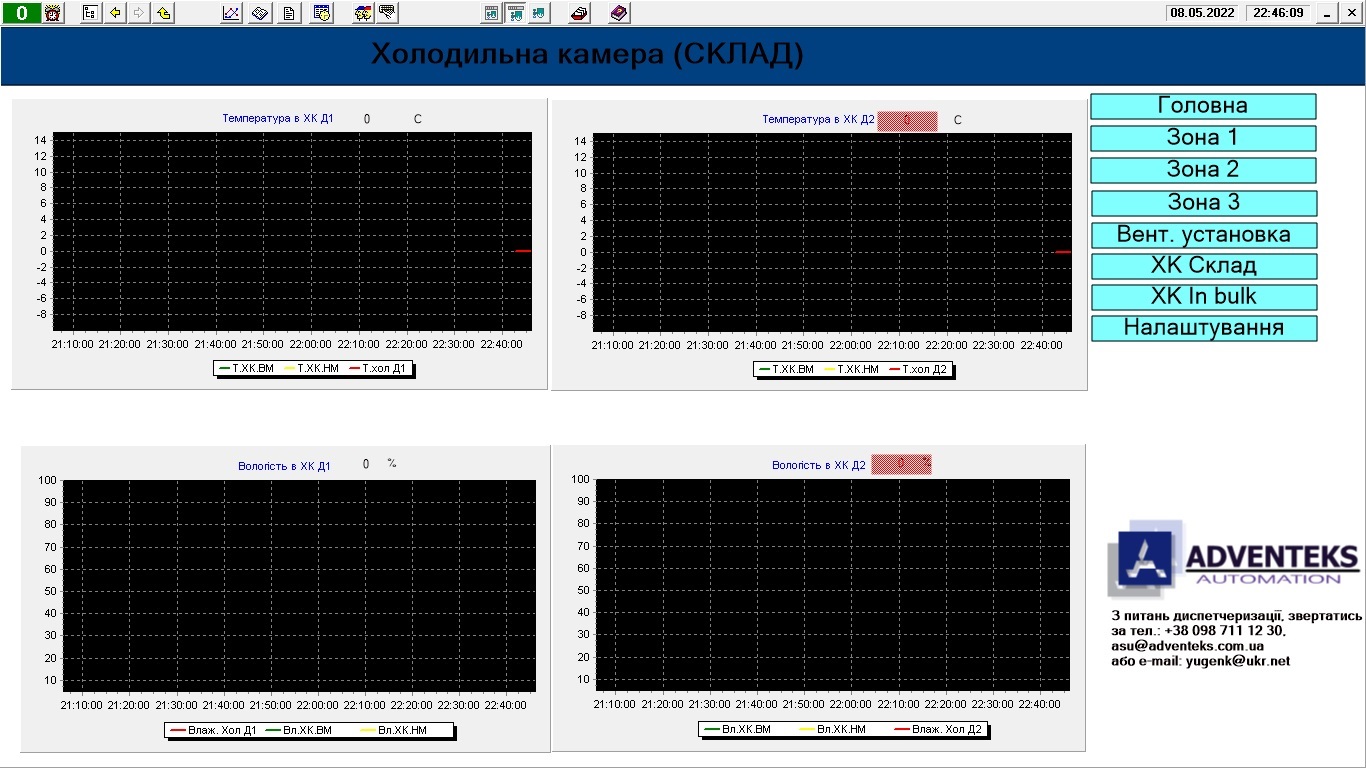Click the Температура в ХК Д2 chart title
This screenshot has height=768, width=1366.
coord(818,119)
